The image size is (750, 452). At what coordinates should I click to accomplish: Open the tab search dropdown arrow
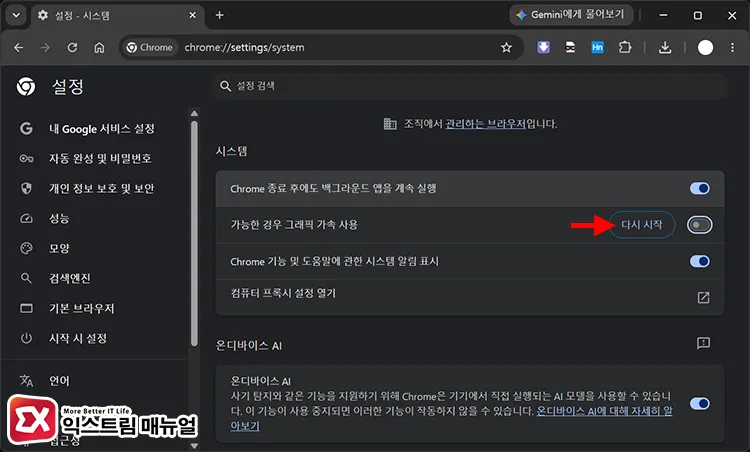(x=16, y=15)
